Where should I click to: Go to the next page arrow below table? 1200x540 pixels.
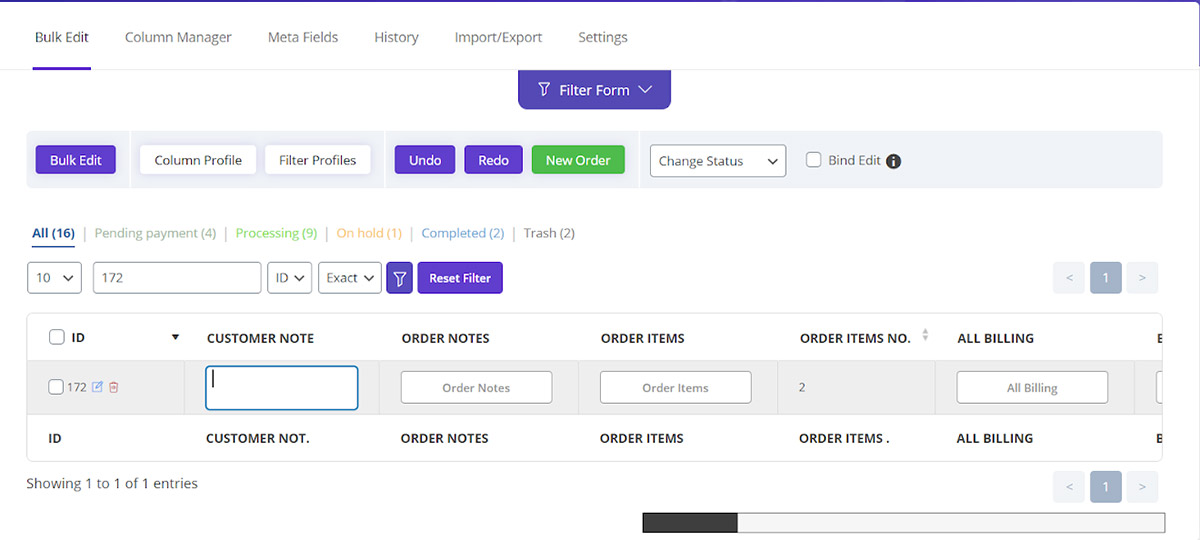(x=1142, y=487)
